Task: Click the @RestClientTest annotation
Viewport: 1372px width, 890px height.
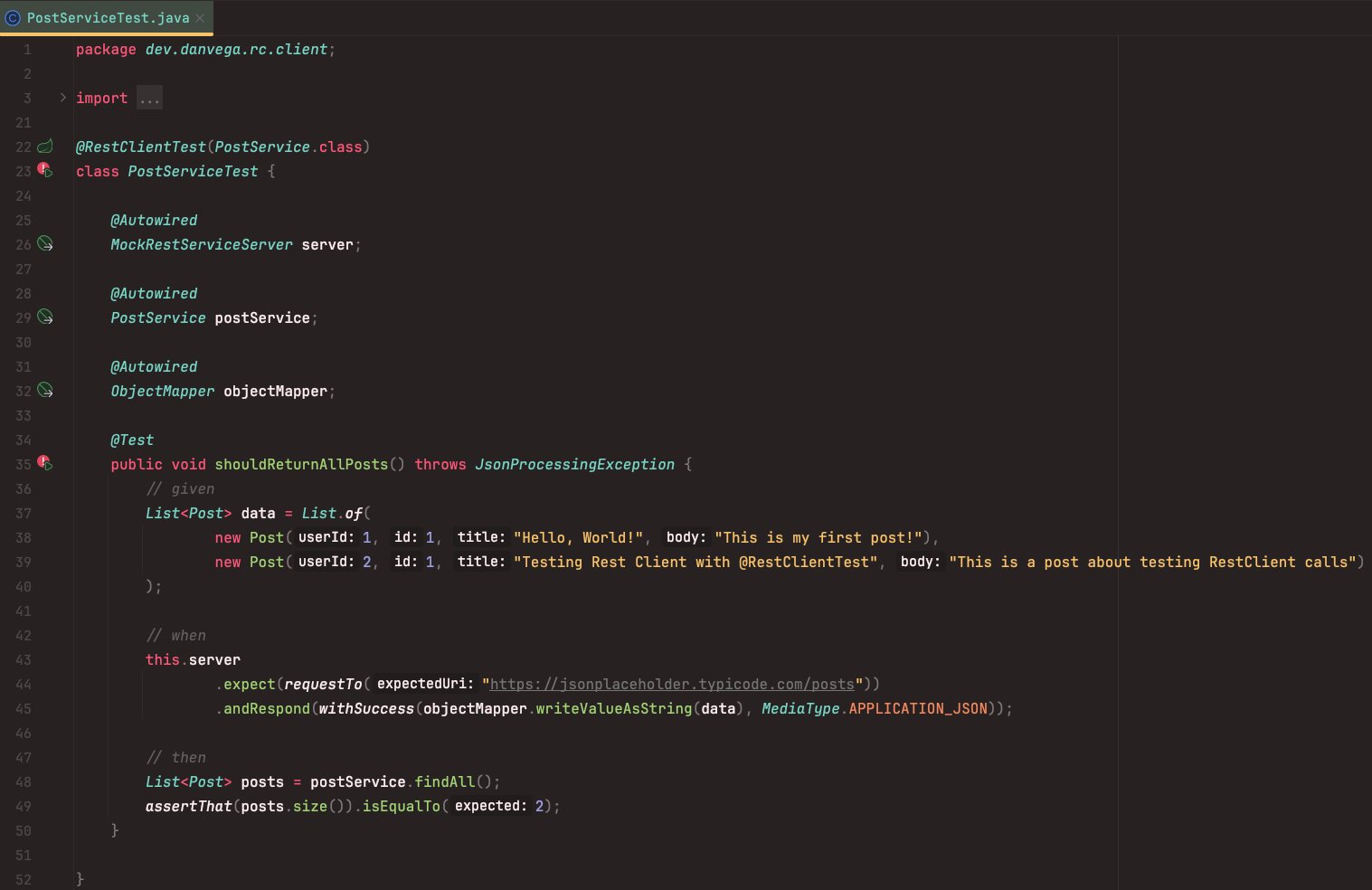Action: tap(141, 147)
